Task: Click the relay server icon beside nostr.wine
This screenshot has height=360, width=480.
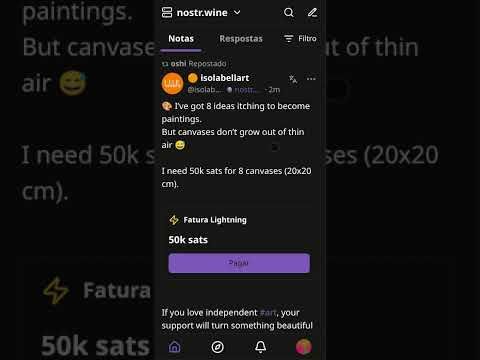Action: (167, 13)
